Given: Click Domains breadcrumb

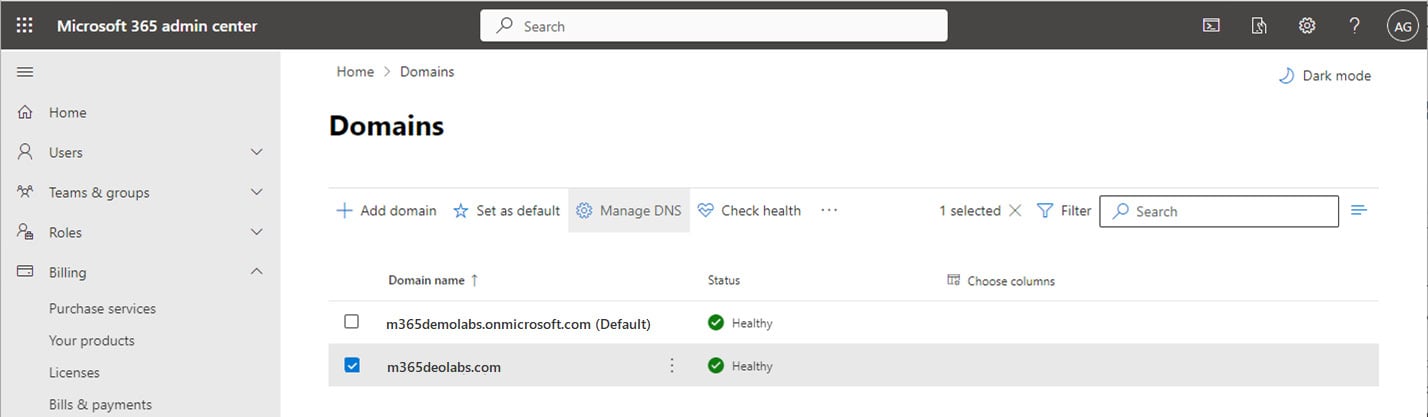Looking at the screenshot, I should click(427, 72).
